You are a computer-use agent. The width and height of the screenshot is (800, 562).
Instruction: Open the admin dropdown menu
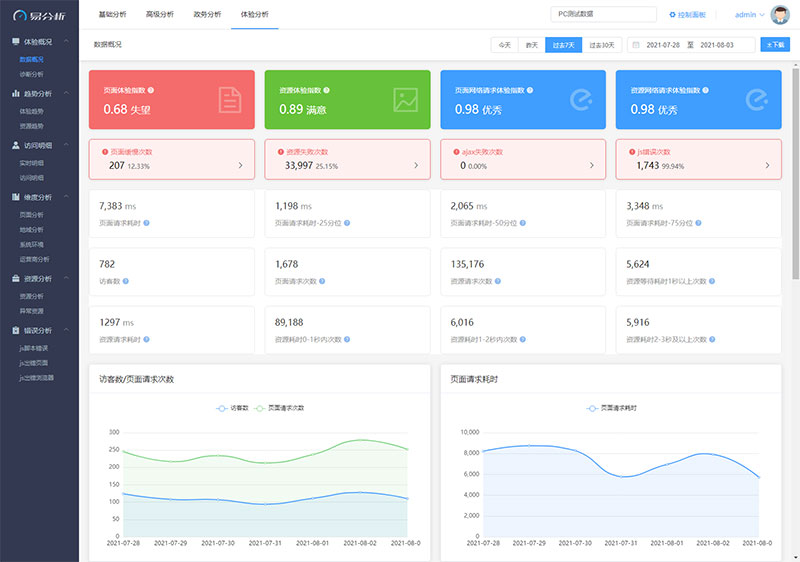750,15
